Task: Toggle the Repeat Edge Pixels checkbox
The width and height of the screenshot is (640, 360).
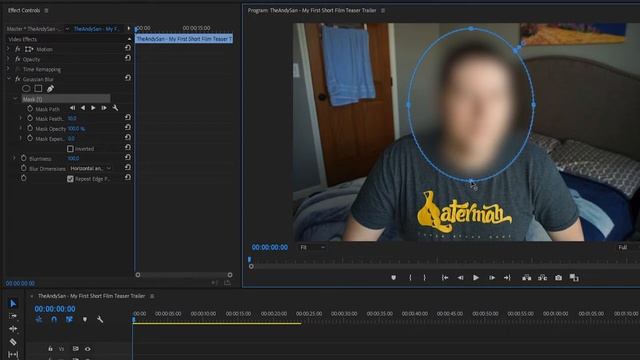Action: click(70, 179)
